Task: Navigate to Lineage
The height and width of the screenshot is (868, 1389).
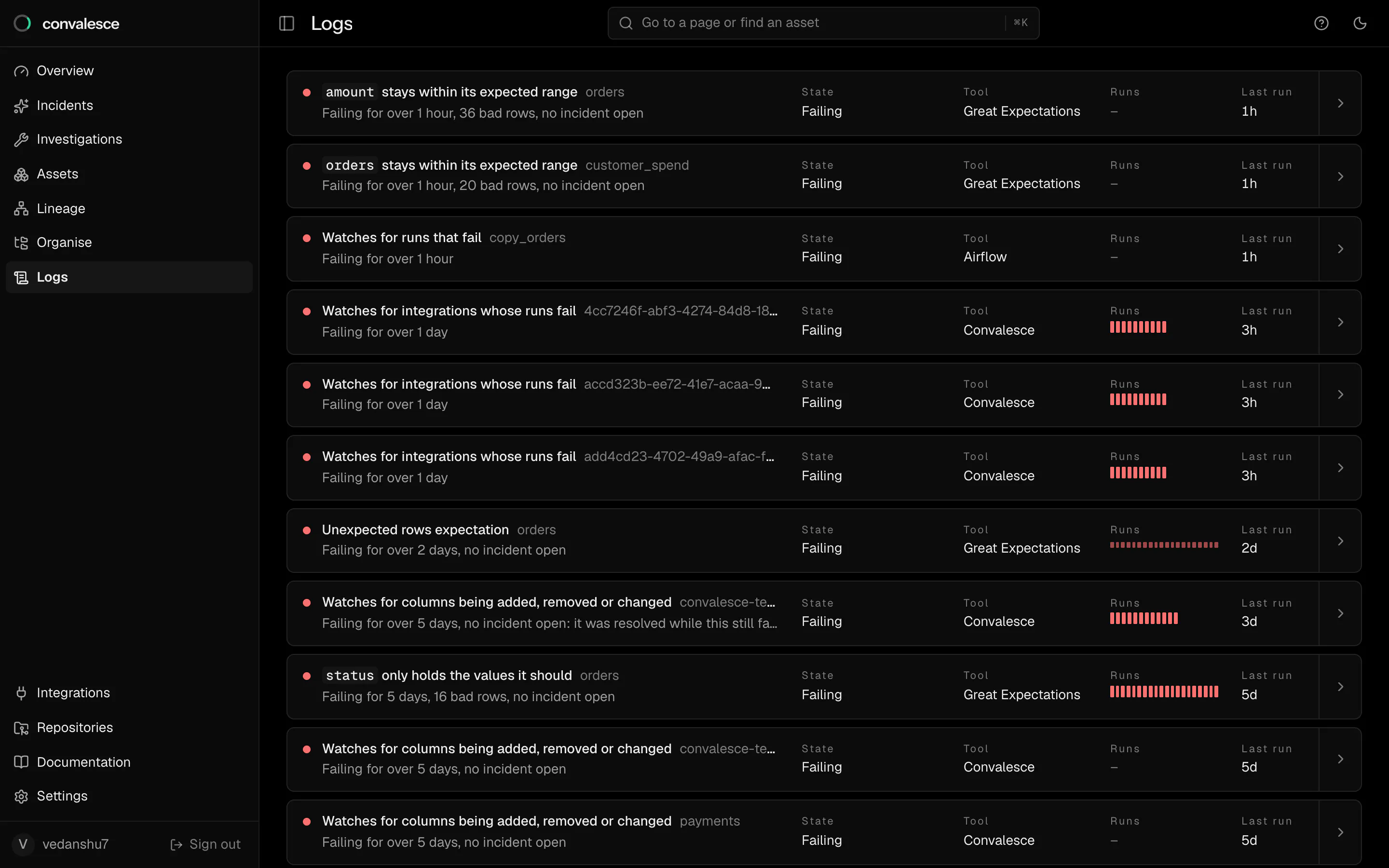Action: pyautogui.click(x=129, y=209)
